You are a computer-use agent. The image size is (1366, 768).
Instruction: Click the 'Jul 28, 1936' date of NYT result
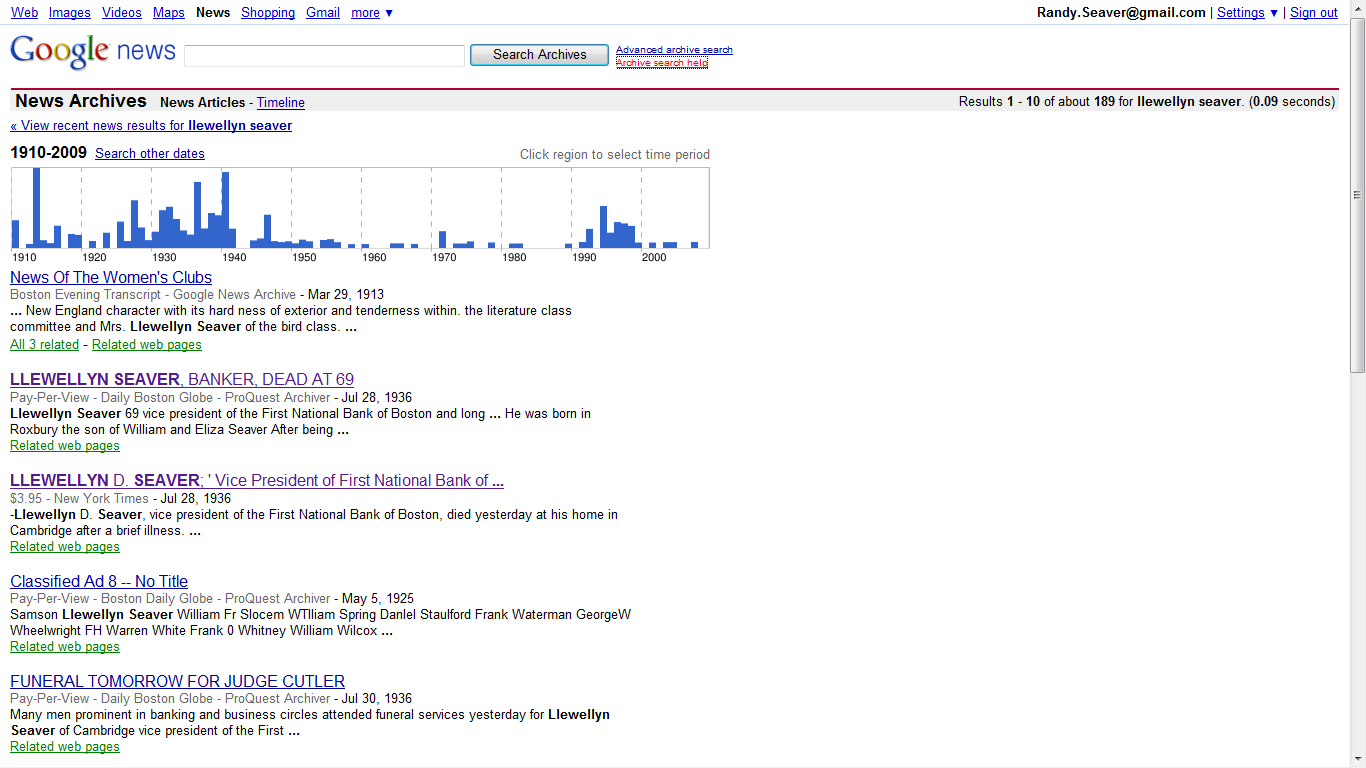pyautogui.click(x=195, y=498)
